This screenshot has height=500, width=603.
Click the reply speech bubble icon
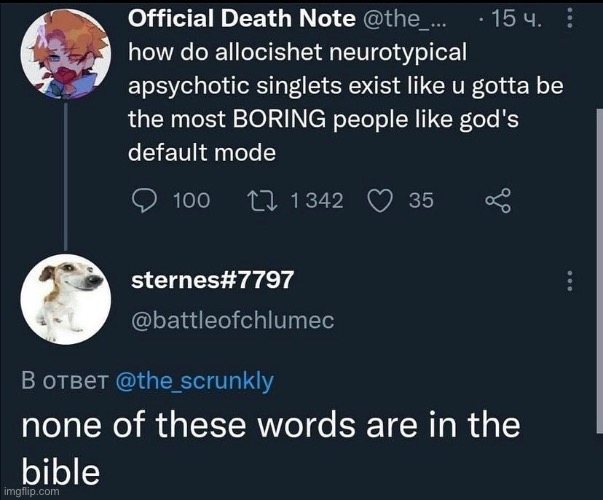(146, 201)
